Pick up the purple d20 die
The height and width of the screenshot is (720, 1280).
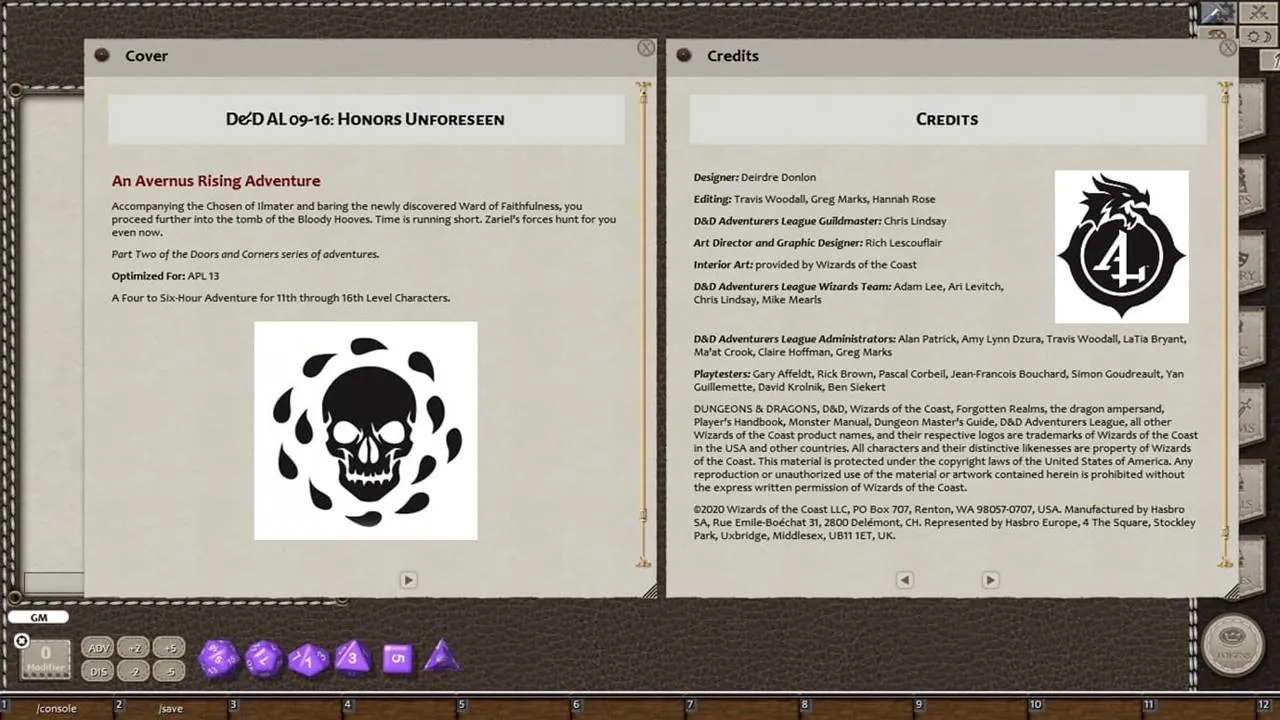point(218,659)
